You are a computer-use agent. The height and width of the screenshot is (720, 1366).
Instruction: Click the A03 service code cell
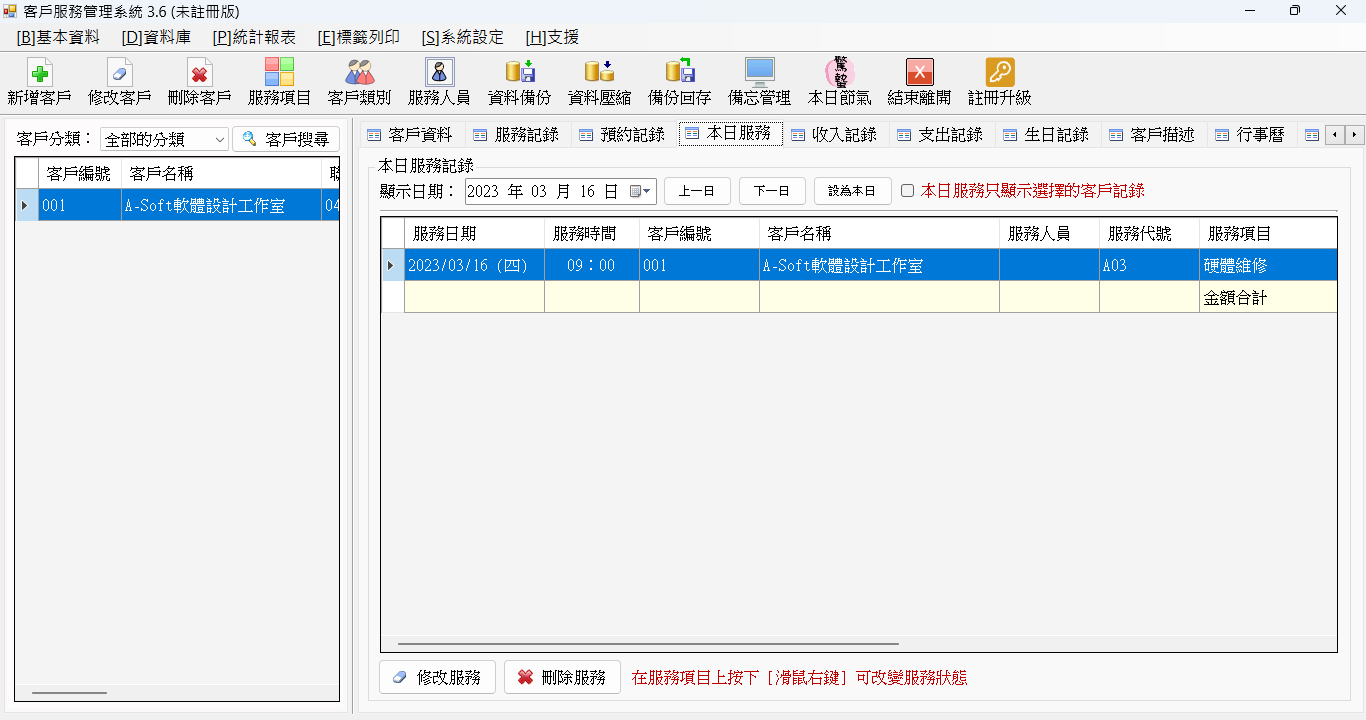click(1149, 265)
